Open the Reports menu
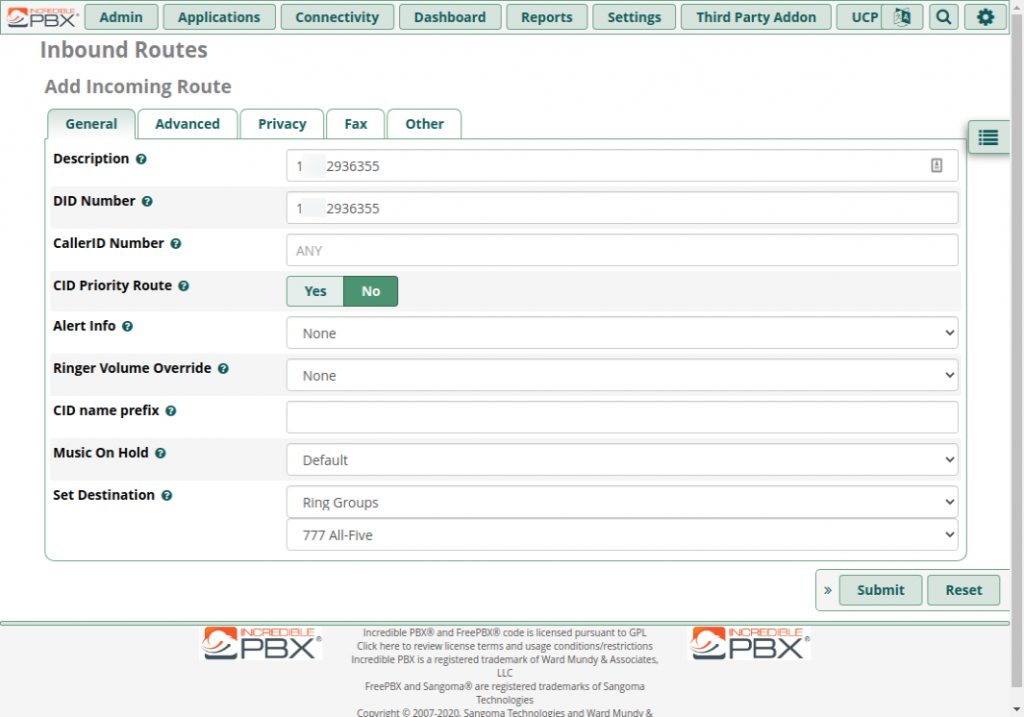This screenshot has height=717, width=1024. (547, 17)
